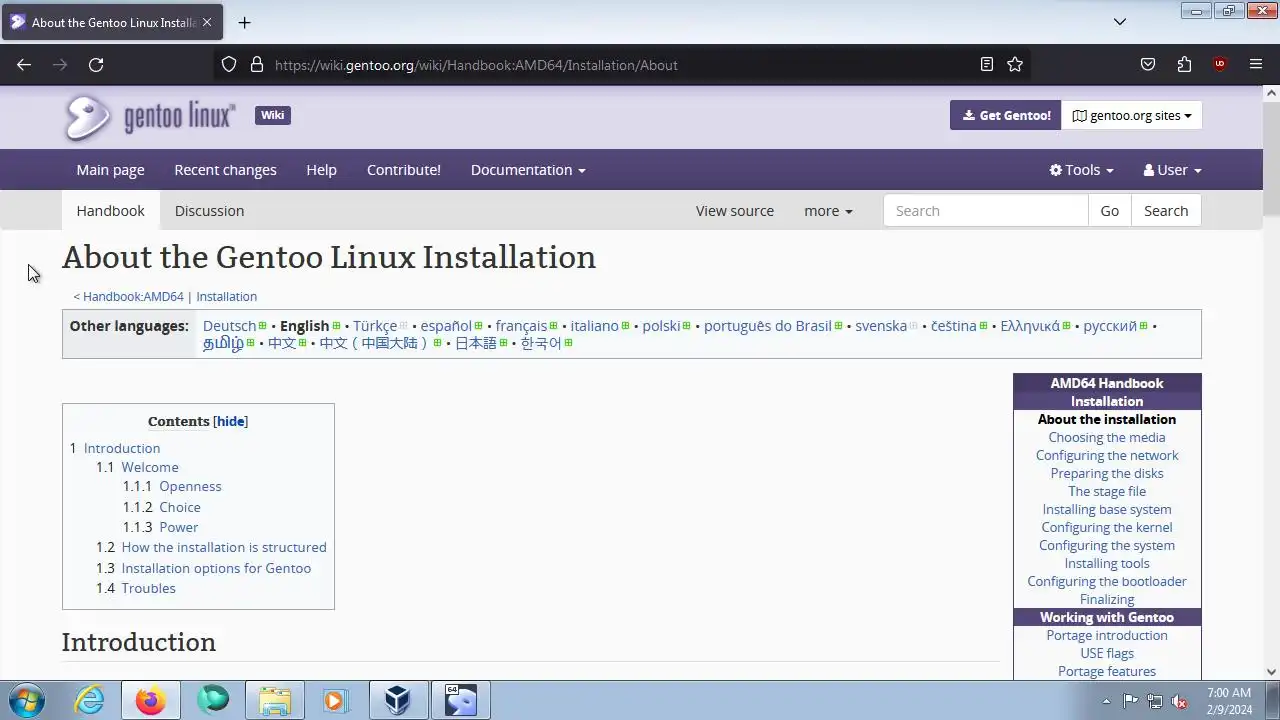Switch language to Deutsch

tap(229, 326)
